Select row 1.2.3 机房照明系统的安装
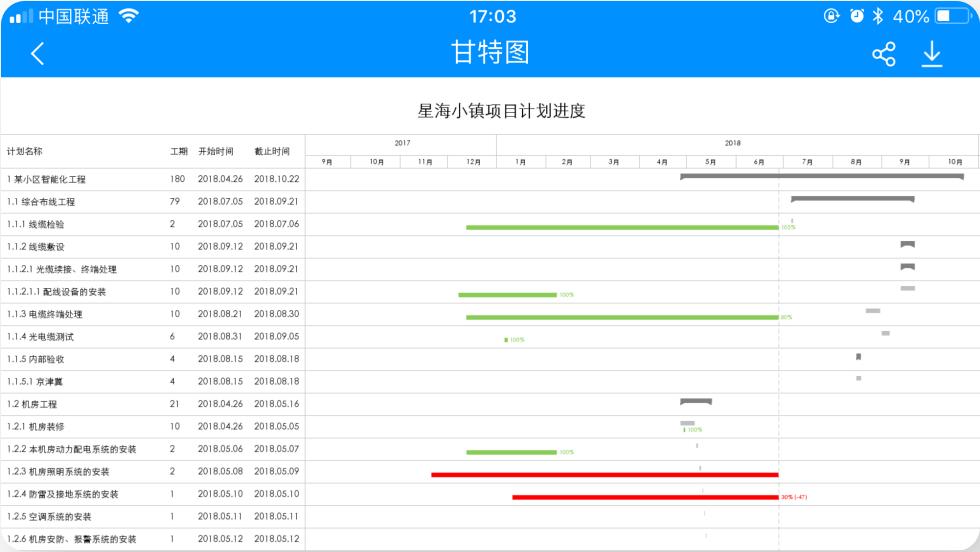The height and width of the screenshot is (552, 980). pos(490,472)
